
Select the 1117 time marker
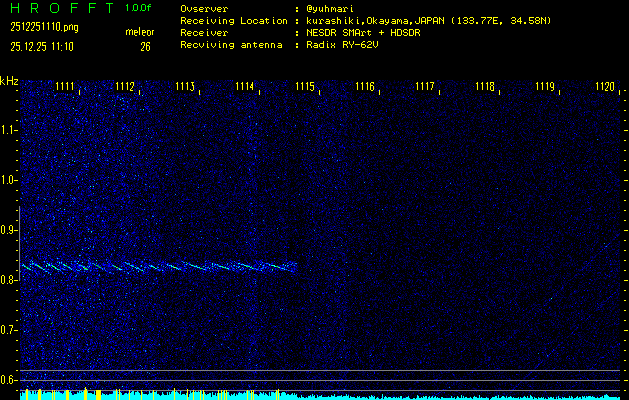425,87
